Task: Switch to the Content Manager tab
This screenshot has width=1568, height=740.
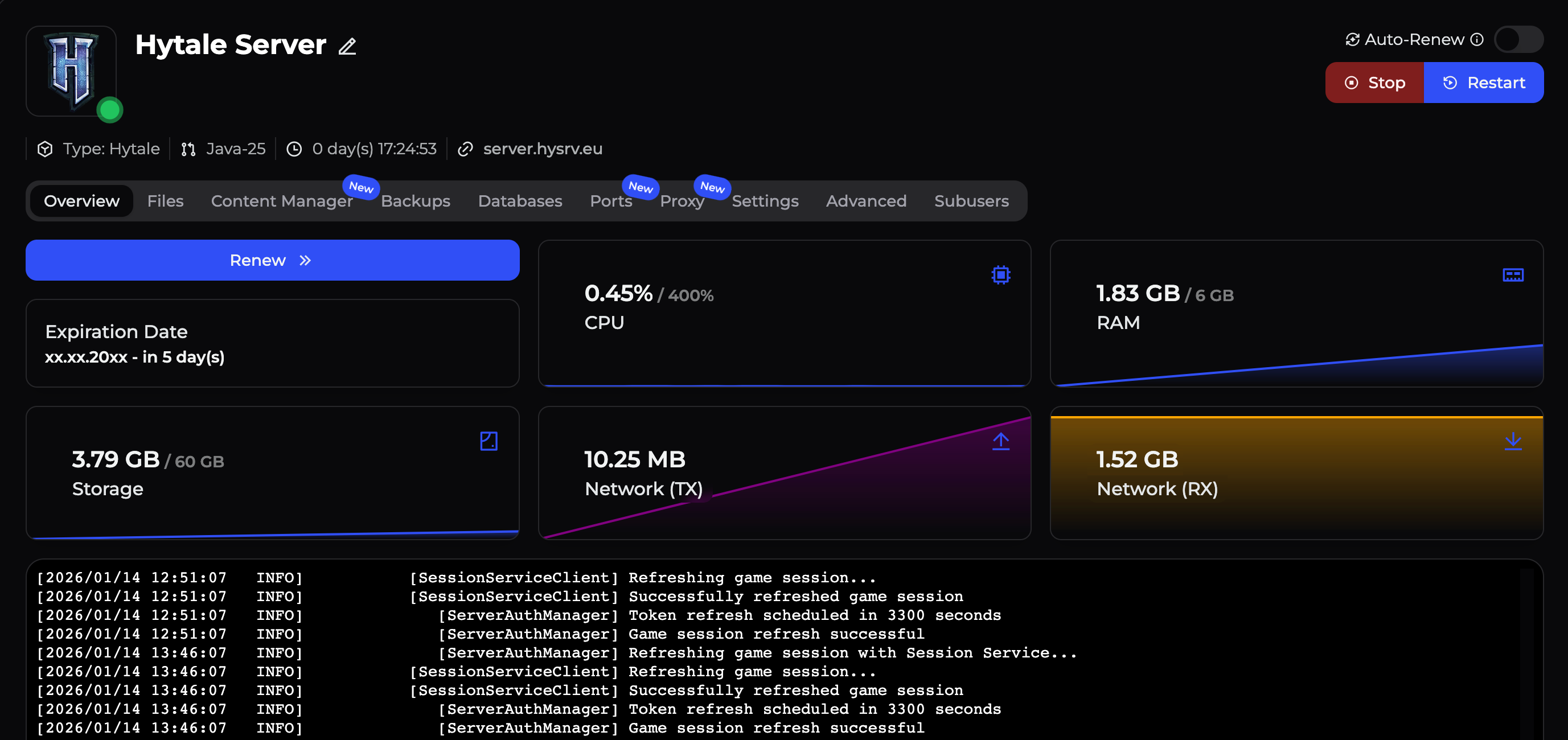Action: click(281, 201)
